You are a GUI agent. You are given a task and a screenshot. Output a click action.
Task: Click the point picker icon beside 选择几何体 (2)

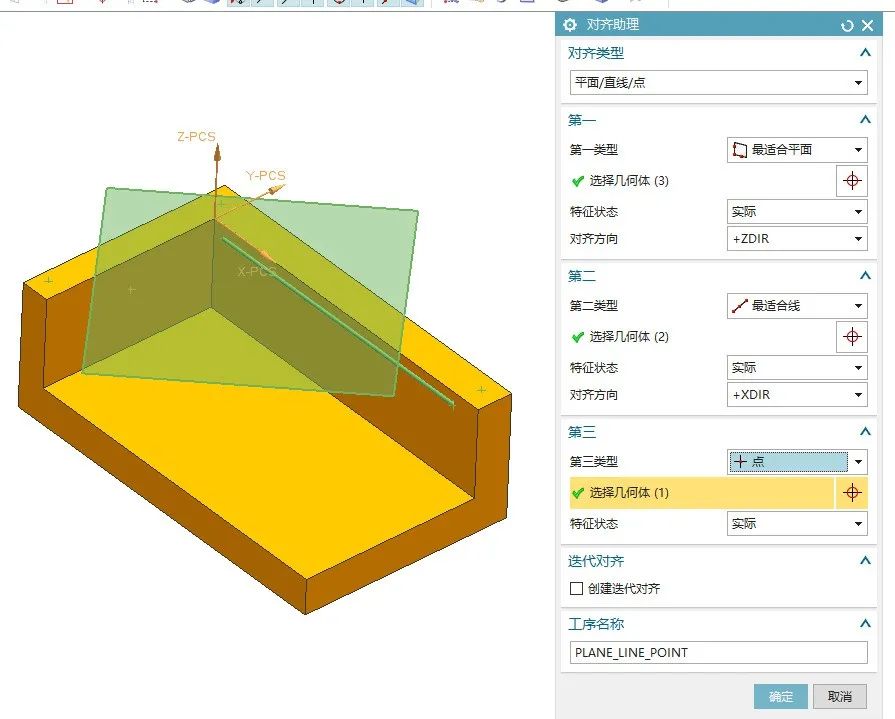coord(852,337)
